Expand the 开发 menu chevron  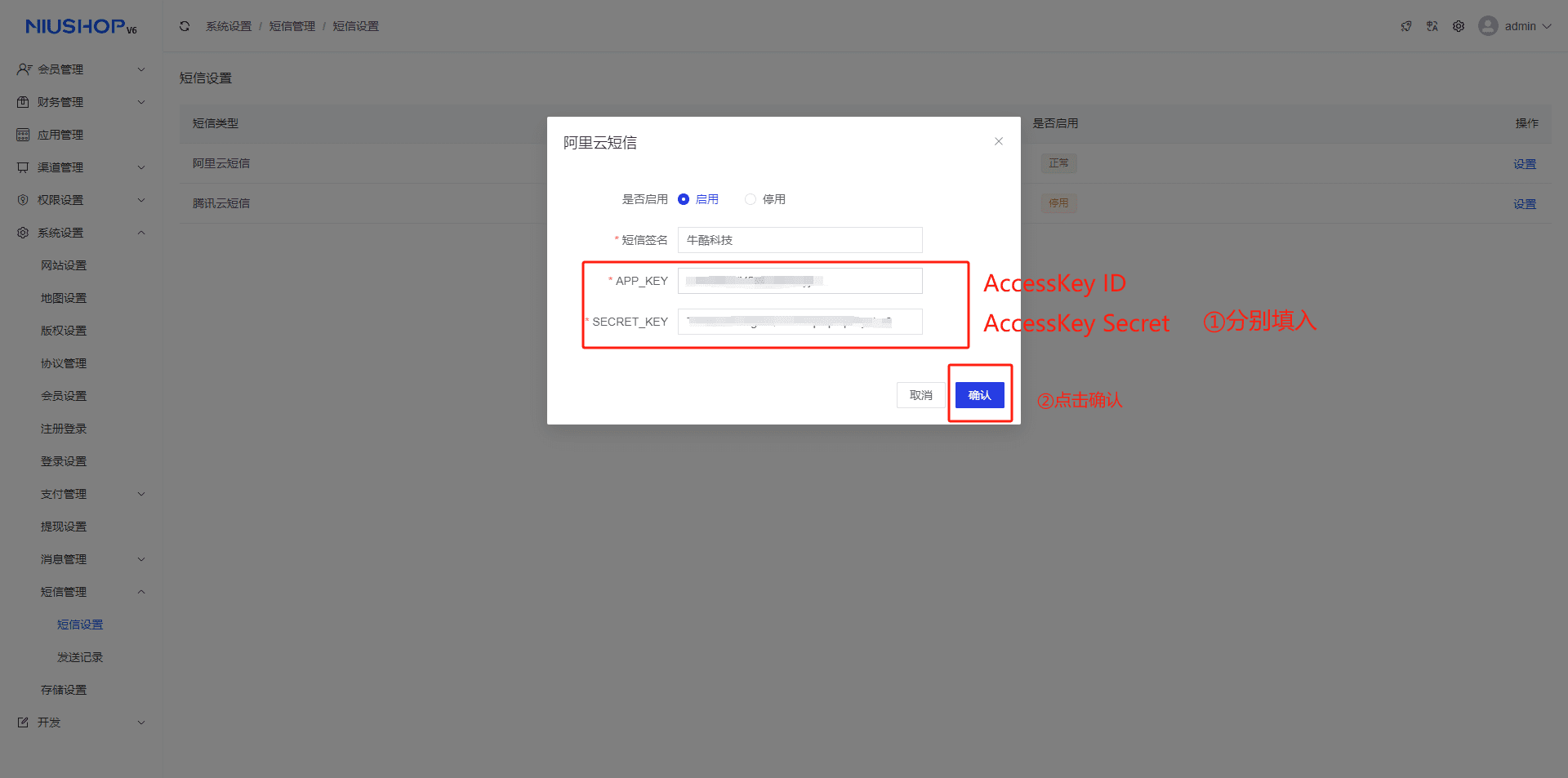(x=141, y=722)
